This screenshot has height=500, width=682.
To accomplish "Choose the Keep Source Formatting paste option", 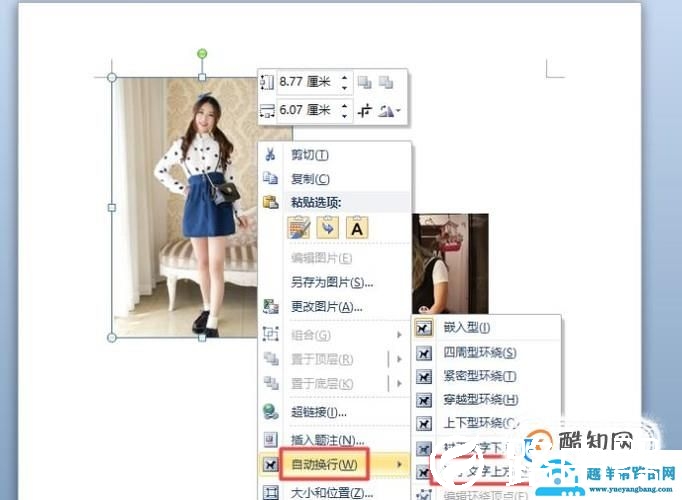I will click(299, 228).
